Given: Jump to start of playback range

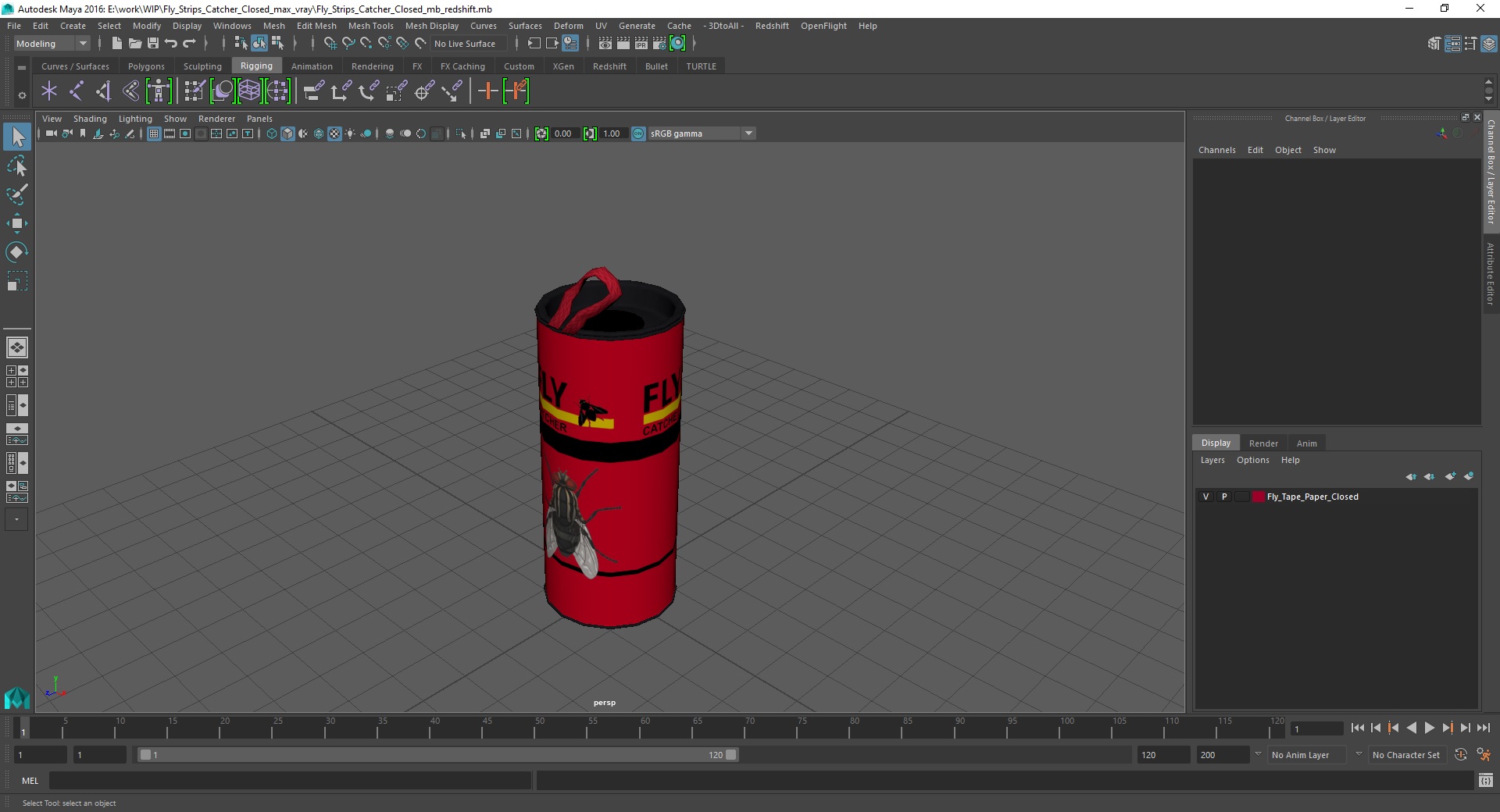Looking at the screenshot, I should (x=1357, y=728).
